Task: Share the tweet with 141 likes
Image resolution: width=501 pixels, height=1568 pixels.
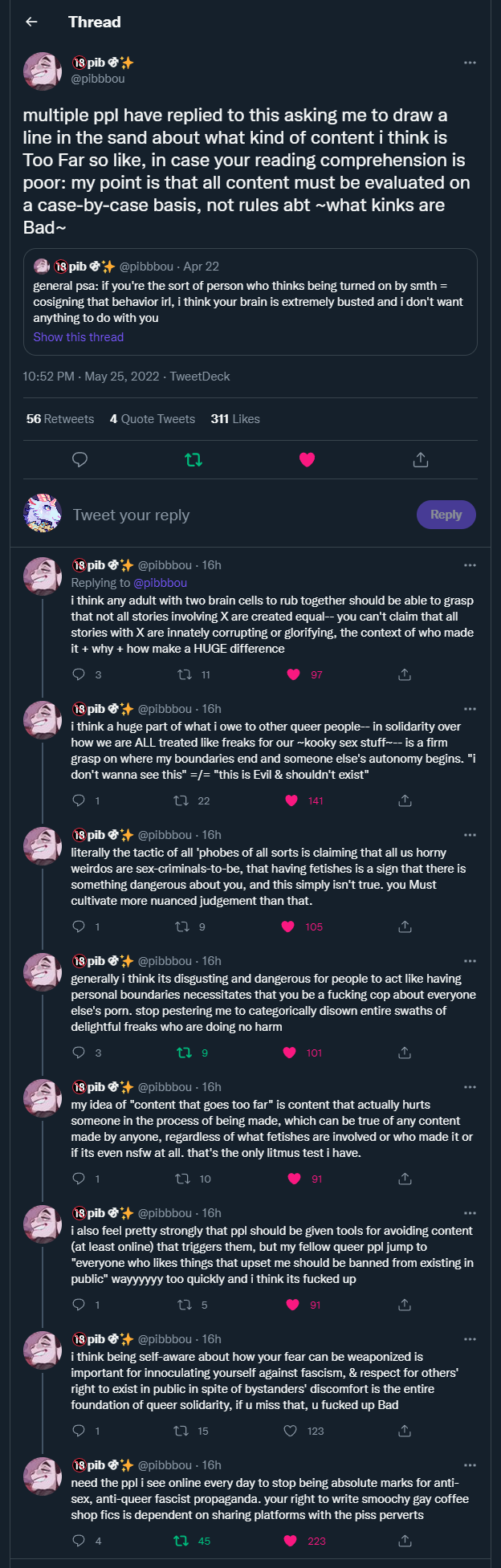Action: click(405, 800)
